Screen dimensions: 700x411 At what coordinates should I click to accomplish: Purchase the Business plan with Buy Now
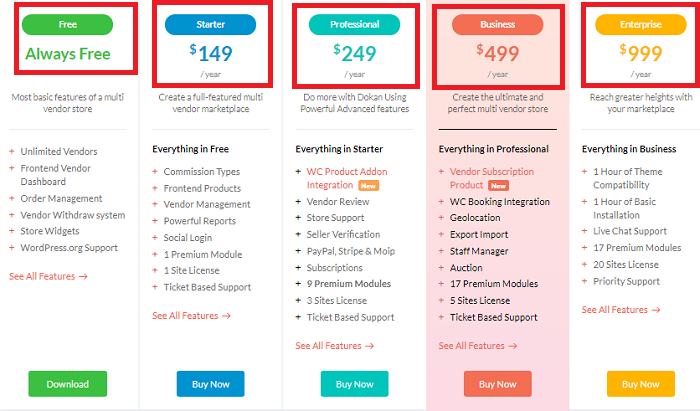click(497, 384)
